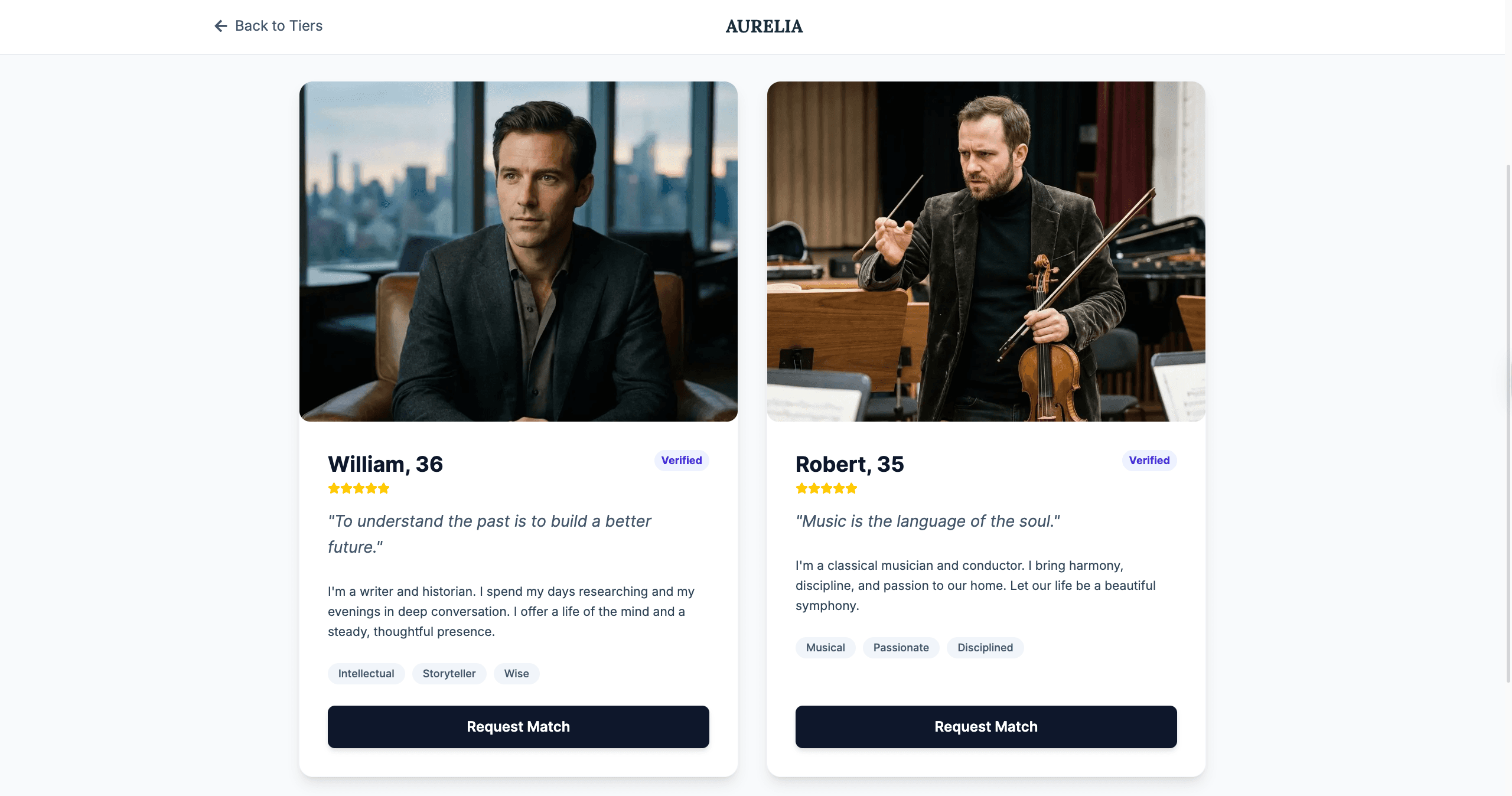Screen dimensions: 1512x796
Task: Select the Disciplined tag
Action: click(985, 648)
